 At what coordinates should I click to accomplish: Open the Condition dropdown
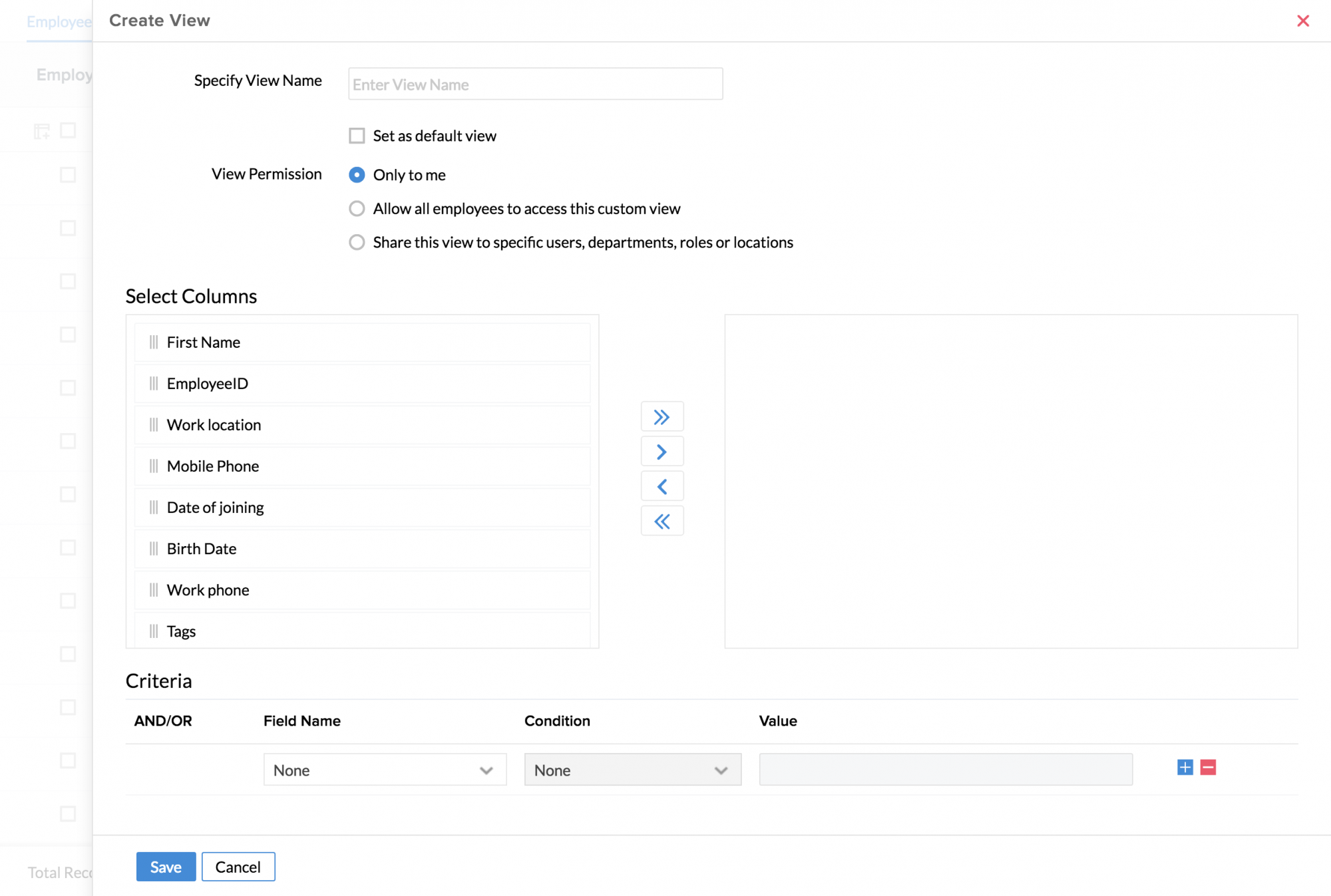click(x=632, y=770)
